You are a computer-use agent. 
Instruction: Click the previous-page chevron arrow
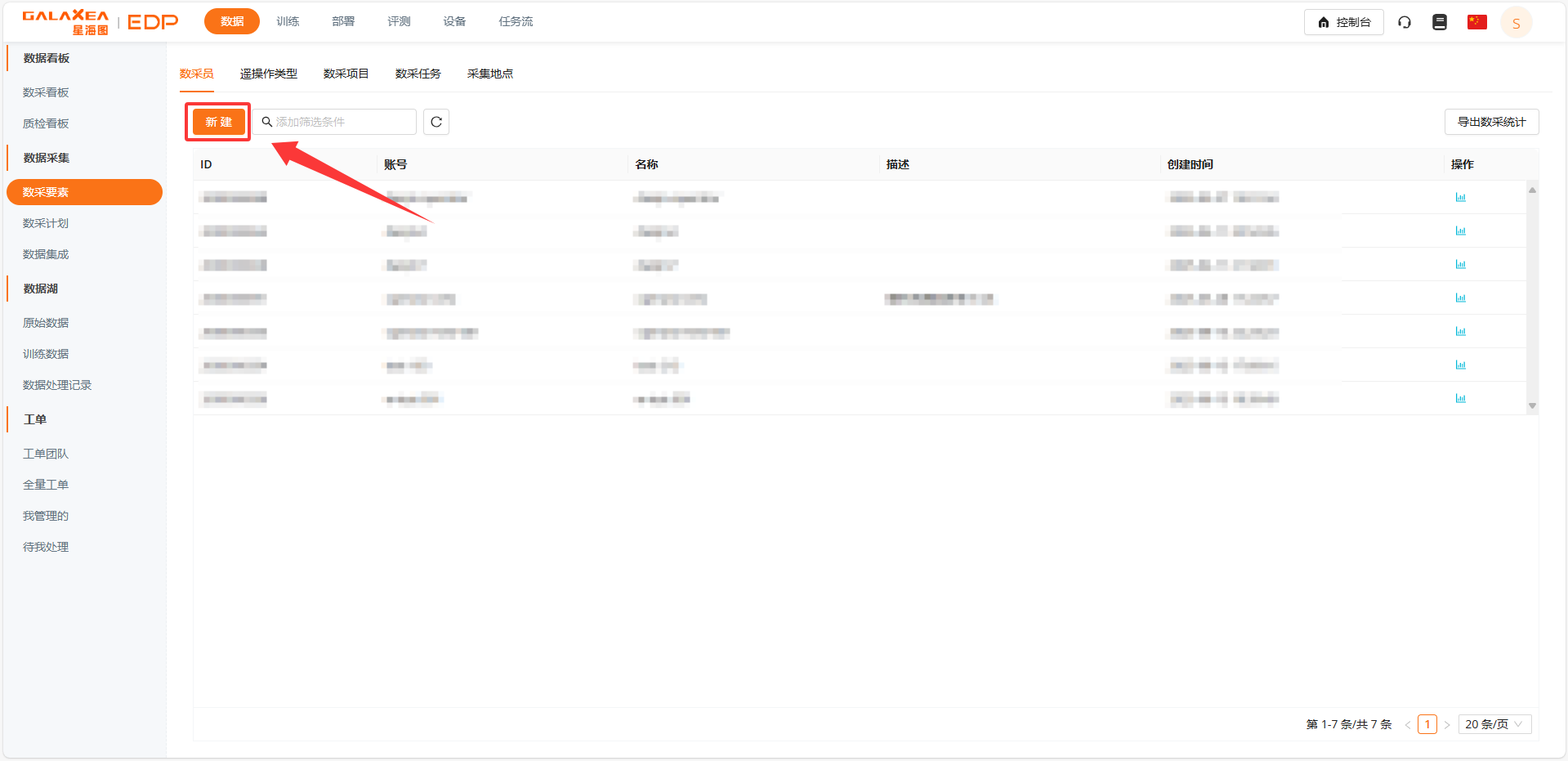(1407, 723)
